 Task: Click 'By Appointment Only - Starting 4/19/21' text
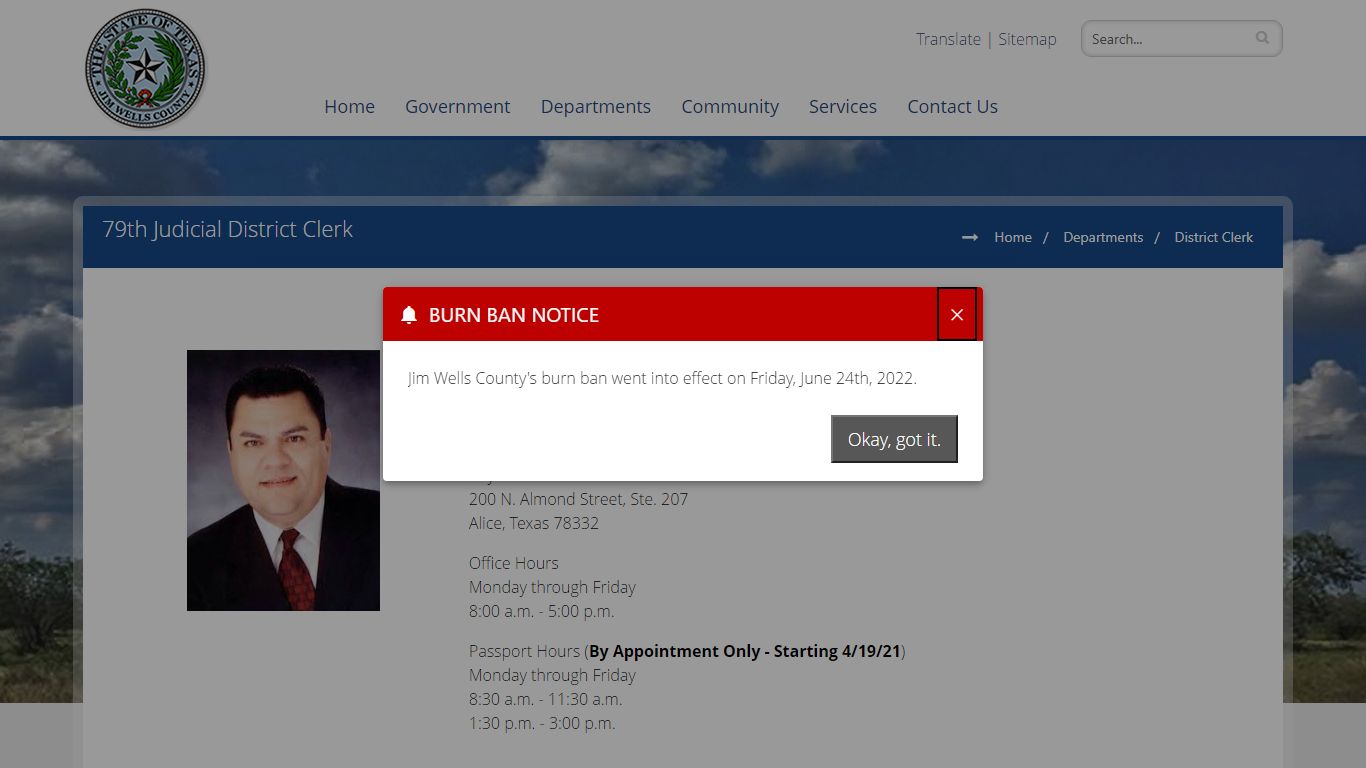click(745, 651)
